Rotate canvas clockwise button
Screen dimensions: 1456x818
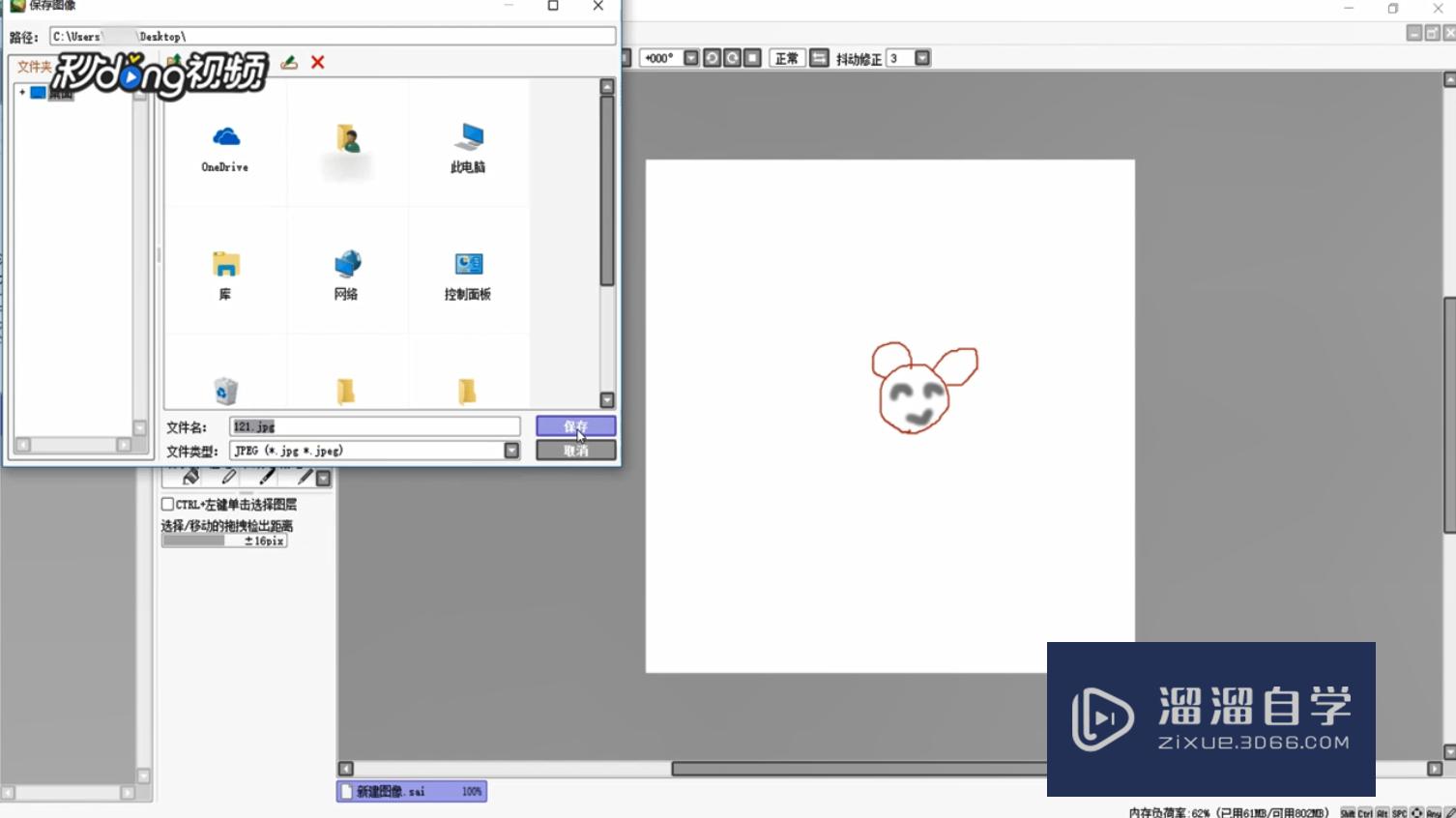point(733,58)
